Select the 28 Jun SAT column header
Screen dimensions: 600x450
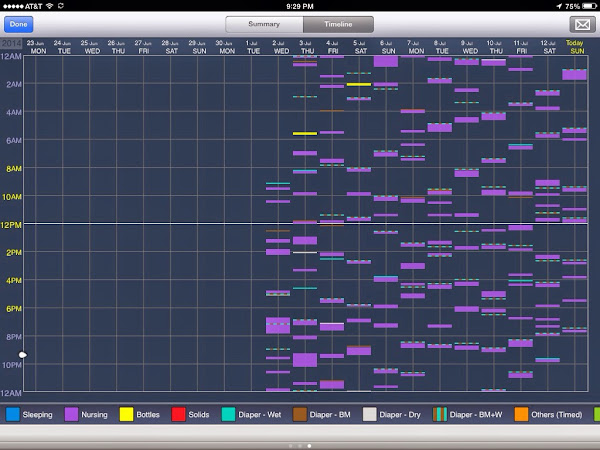tap(171, 47)
